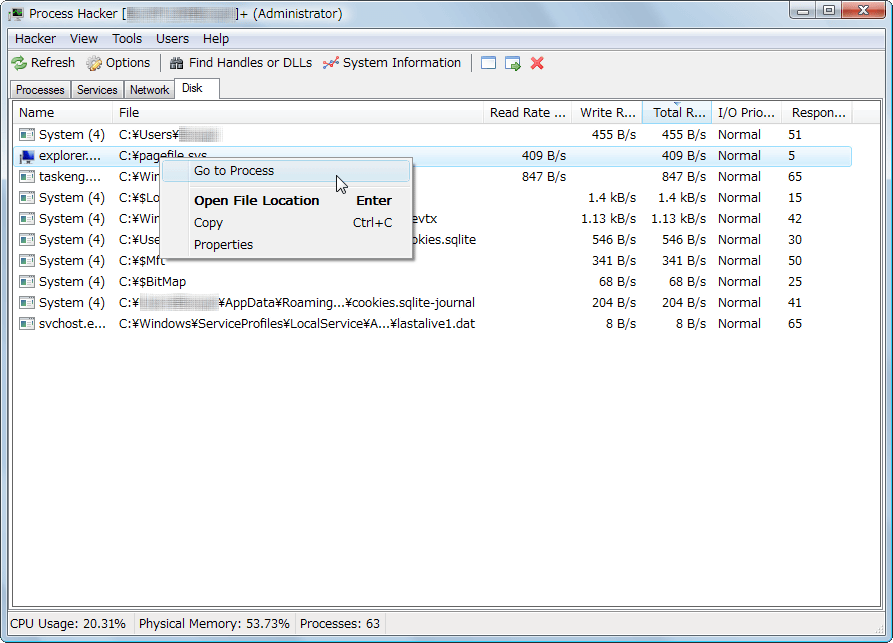Click the System icon in the 546 B/s row
The height and width of the screenshot is (643, 893).
(27, 240)
